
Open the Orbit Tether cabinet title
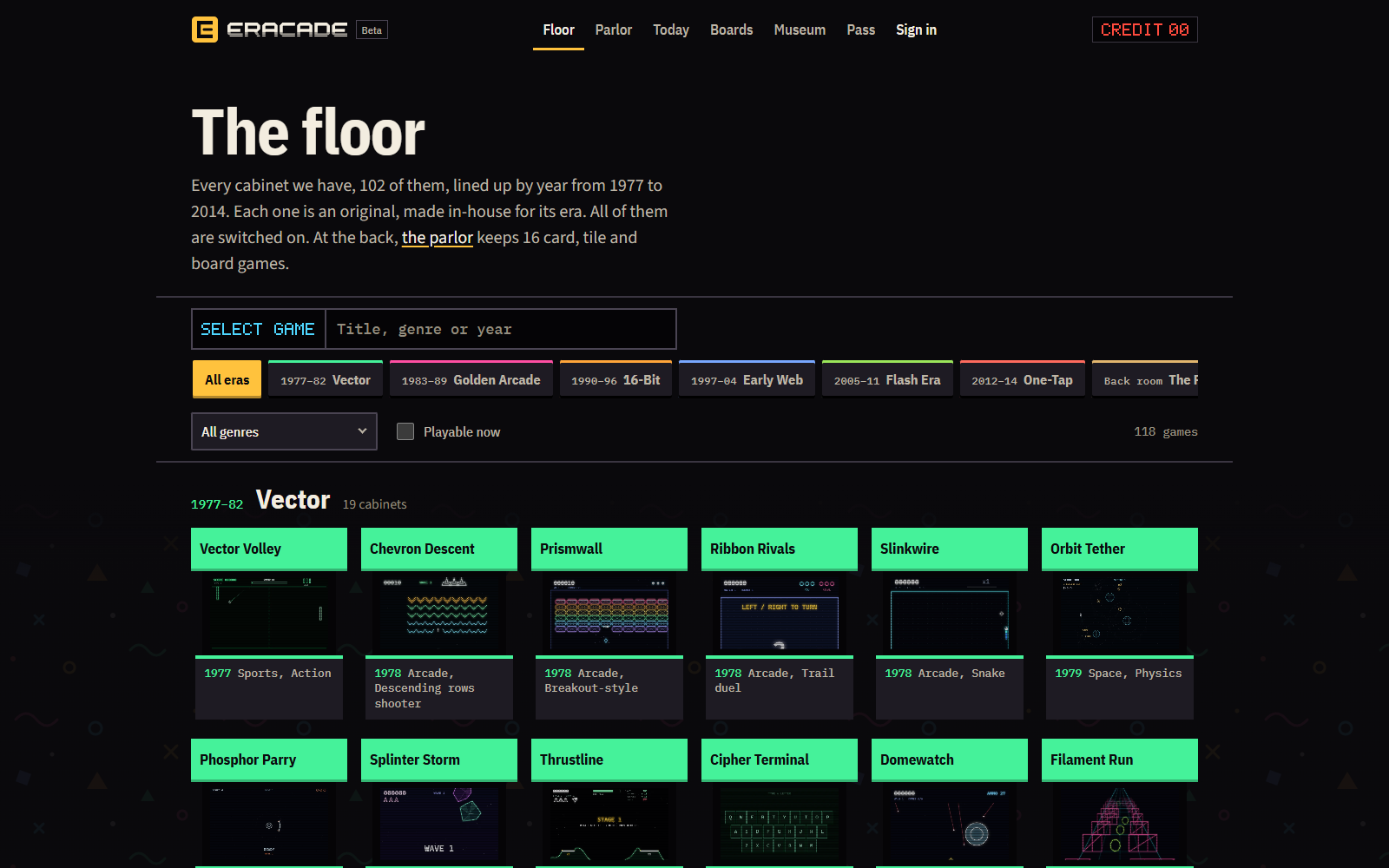click(1120, 549)
